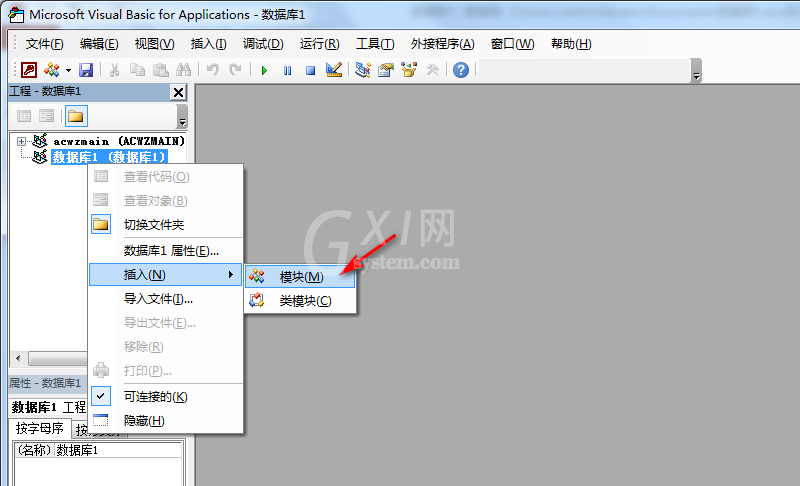Viewport: 800px width, 486px height.
Task: Open Properties Window toolbar icon
Action: (x=386, y=70)
